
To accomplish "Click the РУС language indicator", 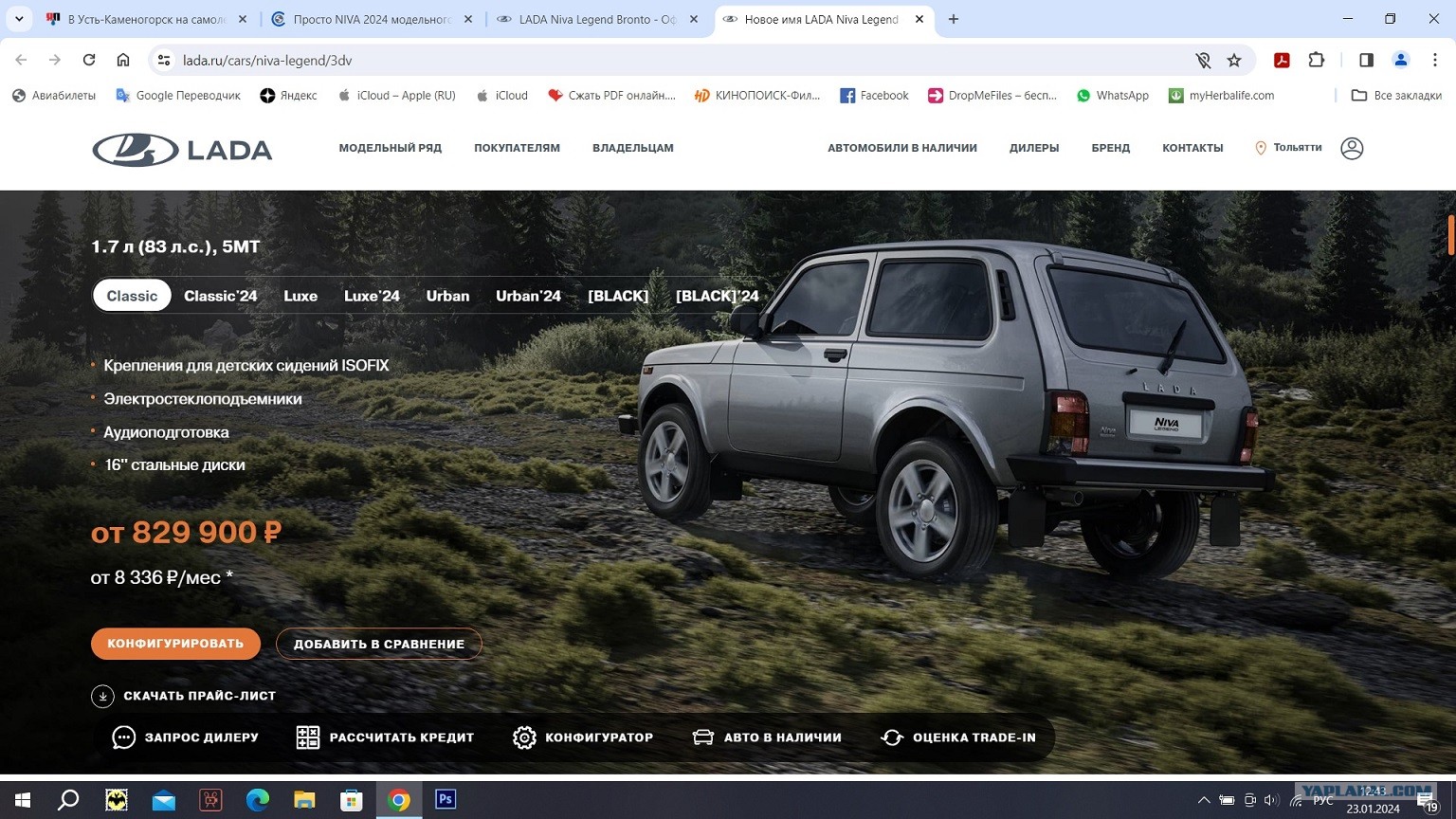I will [x=1323, y=801].
